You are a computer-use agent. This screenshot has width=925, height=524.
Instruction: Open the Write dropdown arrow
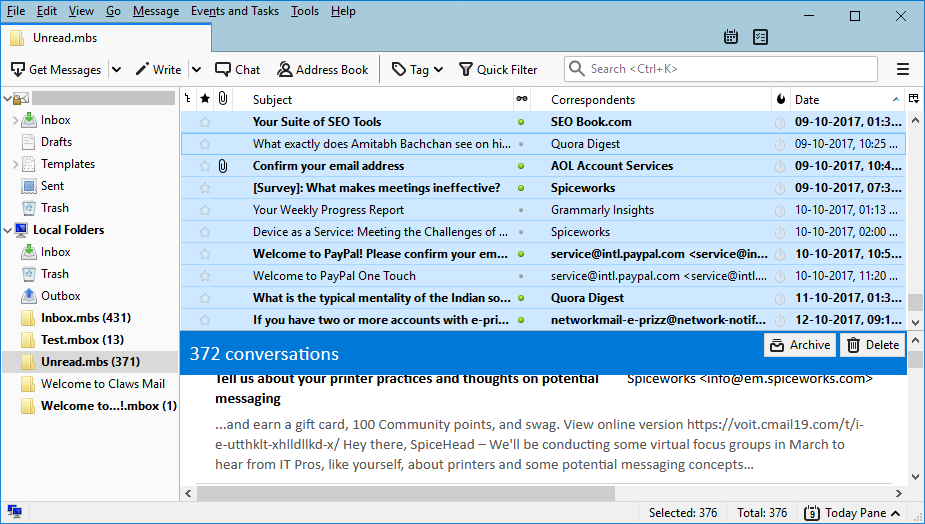click(x=196, y=70)
